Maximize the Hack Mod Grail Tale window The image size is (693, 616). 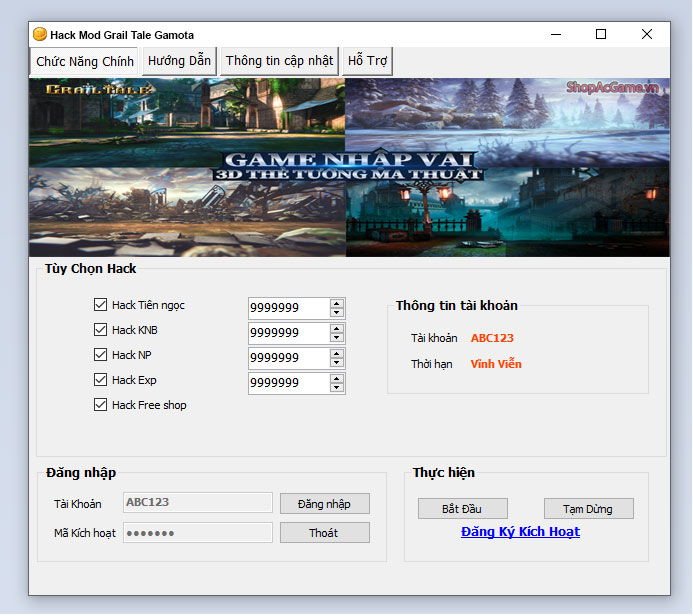tap(601, 34)
